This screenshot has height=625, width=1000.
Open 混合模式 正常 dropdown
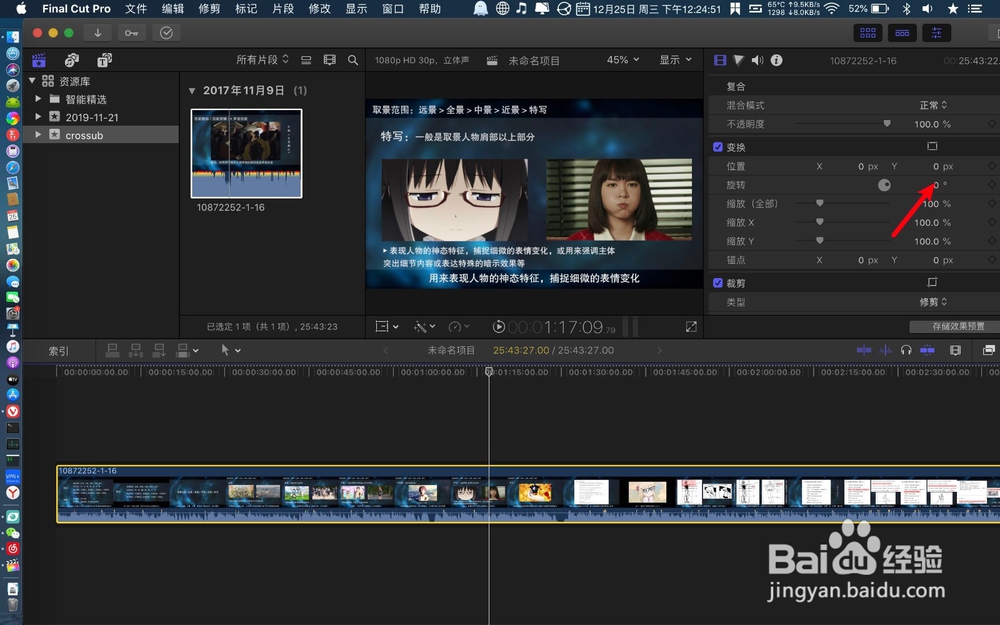pos(933,105)
